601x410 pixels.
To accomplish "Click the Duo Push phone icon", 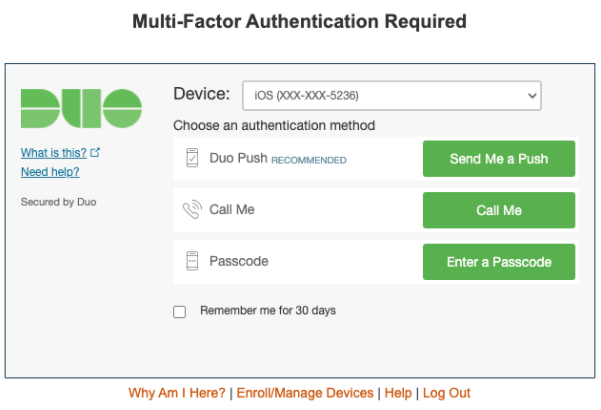I will 192,159.
